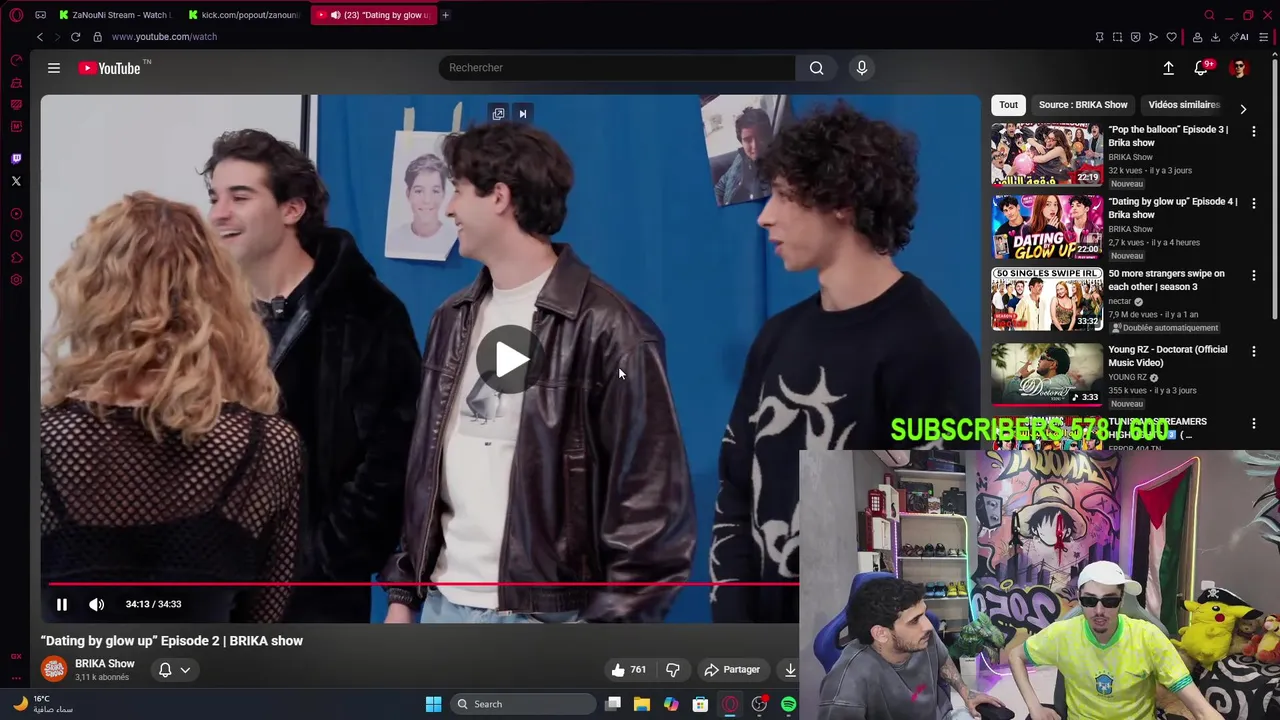The image size is (1280, 720).
Task: Open the Easy Setup menu lines icon
Action: pos(1263,37)
